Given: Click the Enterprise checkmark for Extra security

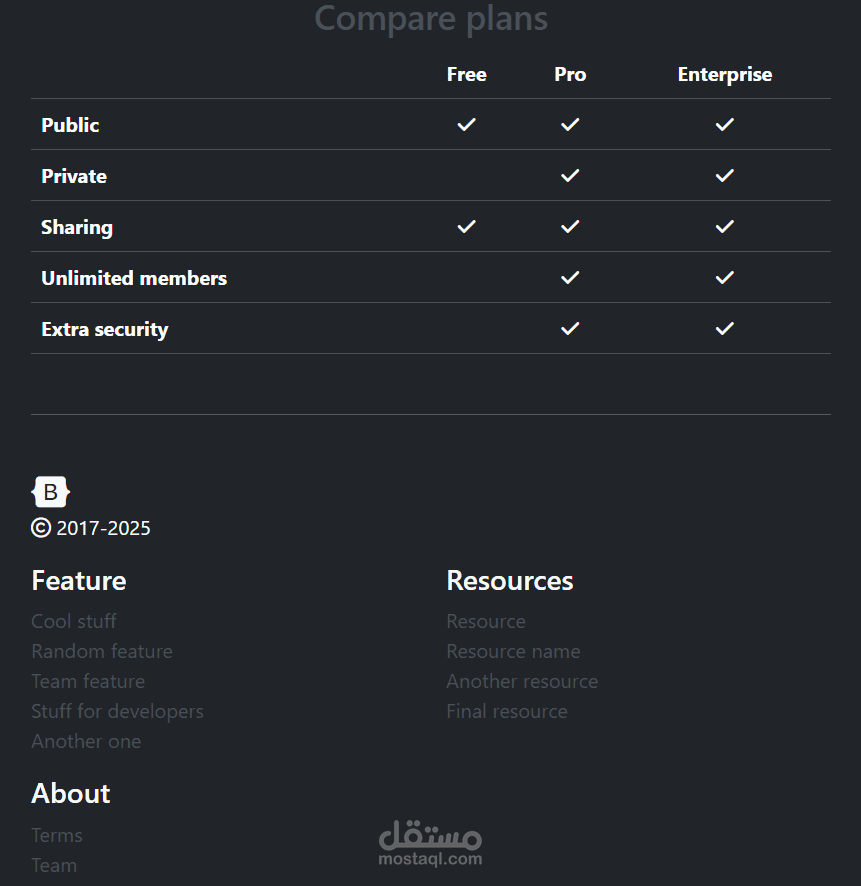Looking at the screenshot, I should tap(724, 328).
